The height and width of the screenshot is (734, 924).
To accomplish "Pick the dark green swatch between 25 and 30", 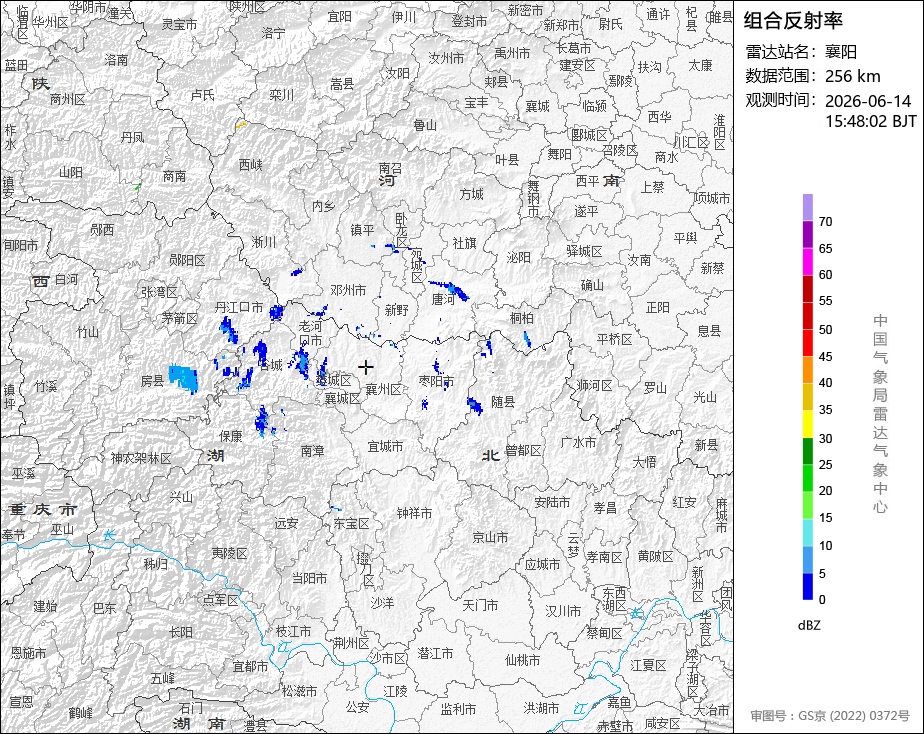I will click(808, 451).
